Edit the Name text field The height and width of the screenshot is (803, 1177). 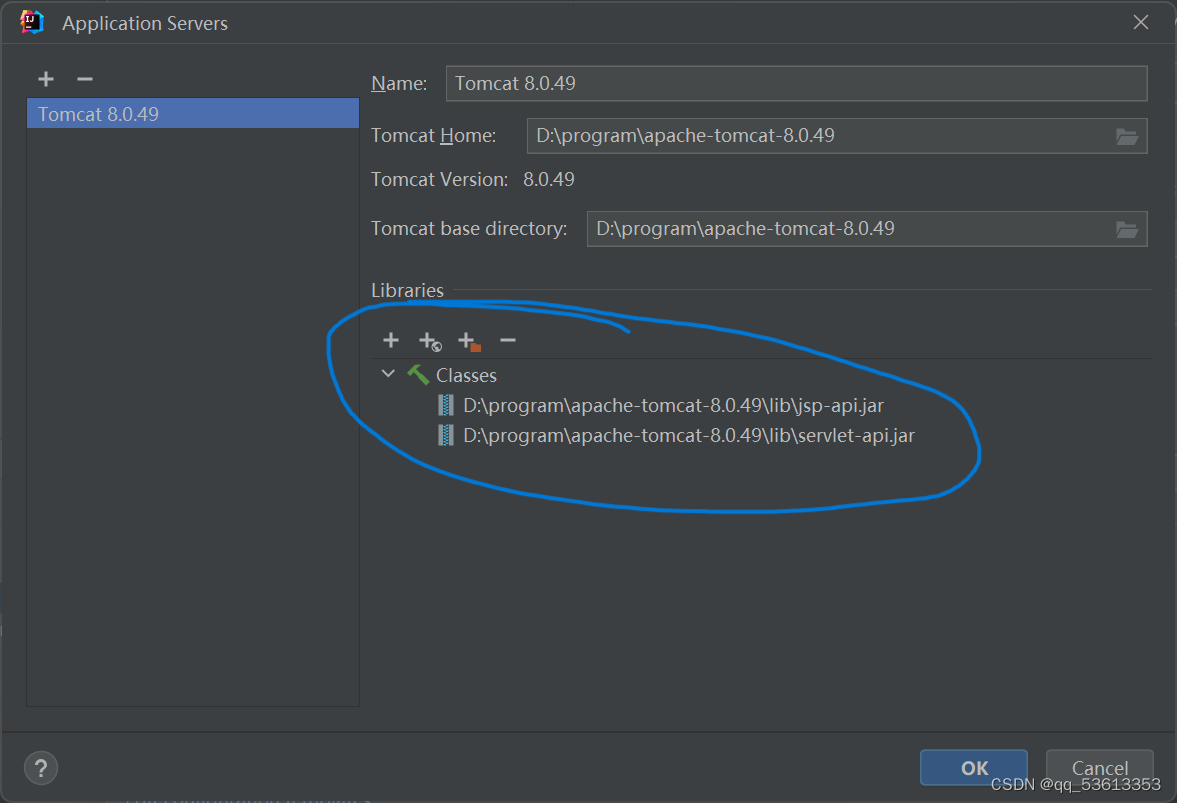tap(796, 83)
